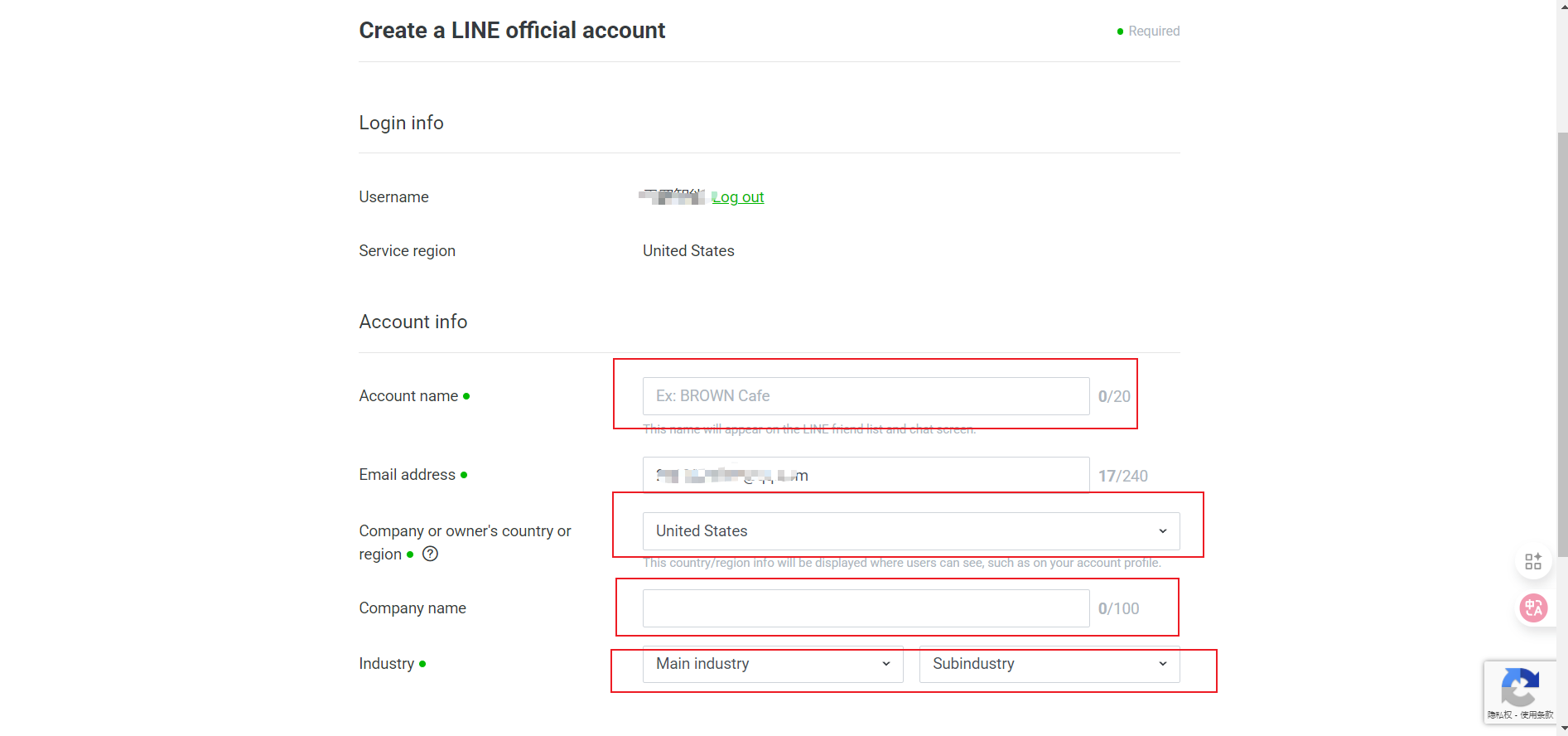
Task: Click the pink translate icon
Action: (x=1533, y=608)
